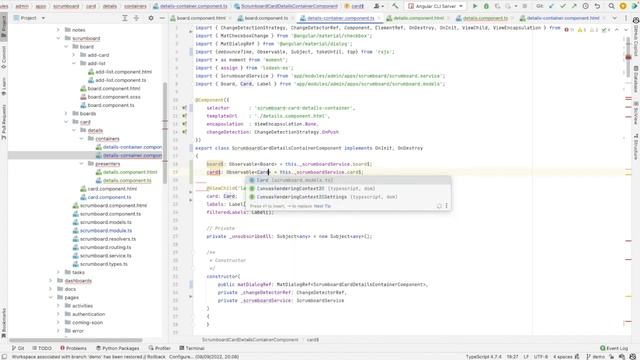Open the TODO tool window

(42, 348)
